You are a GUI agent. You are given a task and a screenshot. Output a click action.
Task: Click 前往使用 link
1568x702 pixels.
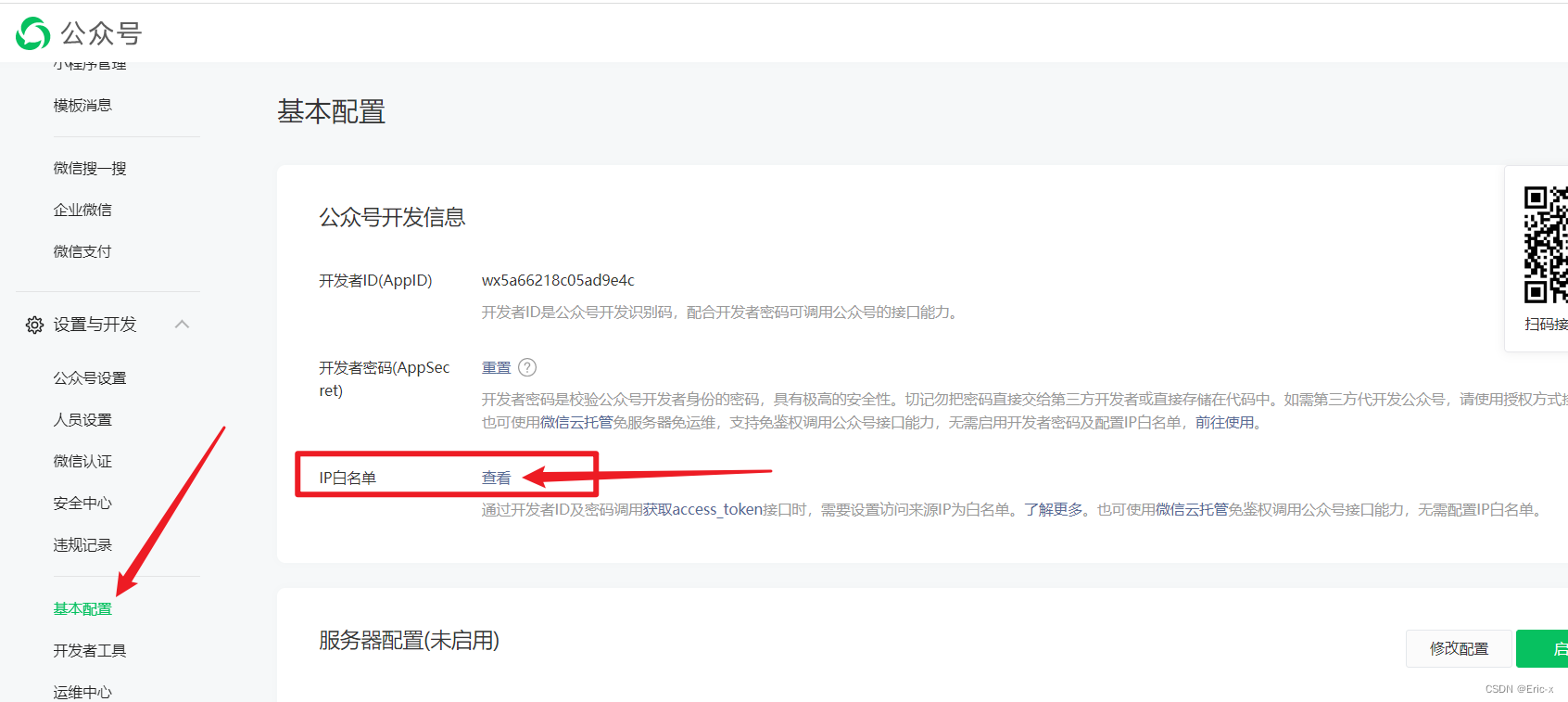(1224, 423)
